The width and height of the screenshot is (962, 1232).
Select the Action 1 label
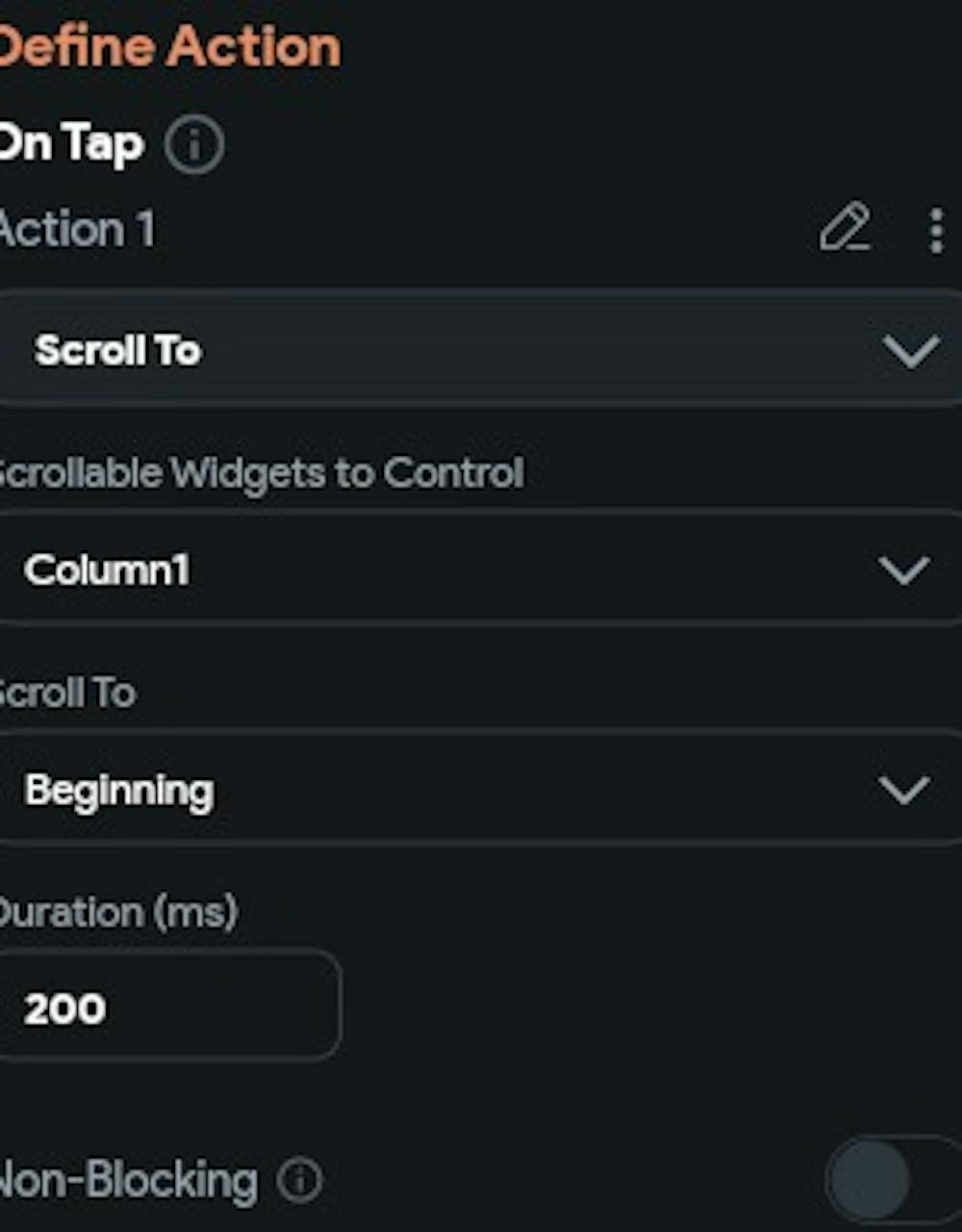tap(77, 230)
